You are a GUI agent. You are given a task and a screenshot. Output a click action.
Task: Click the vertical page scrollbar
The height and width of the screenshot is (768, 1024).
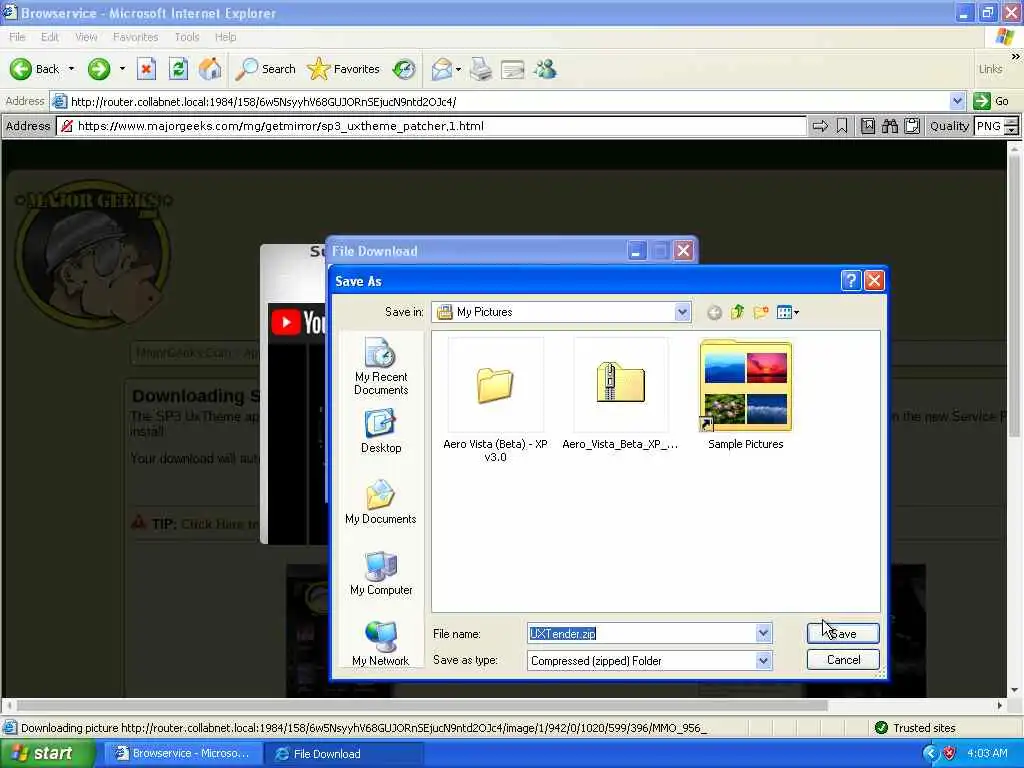(x=1014, y=295)
